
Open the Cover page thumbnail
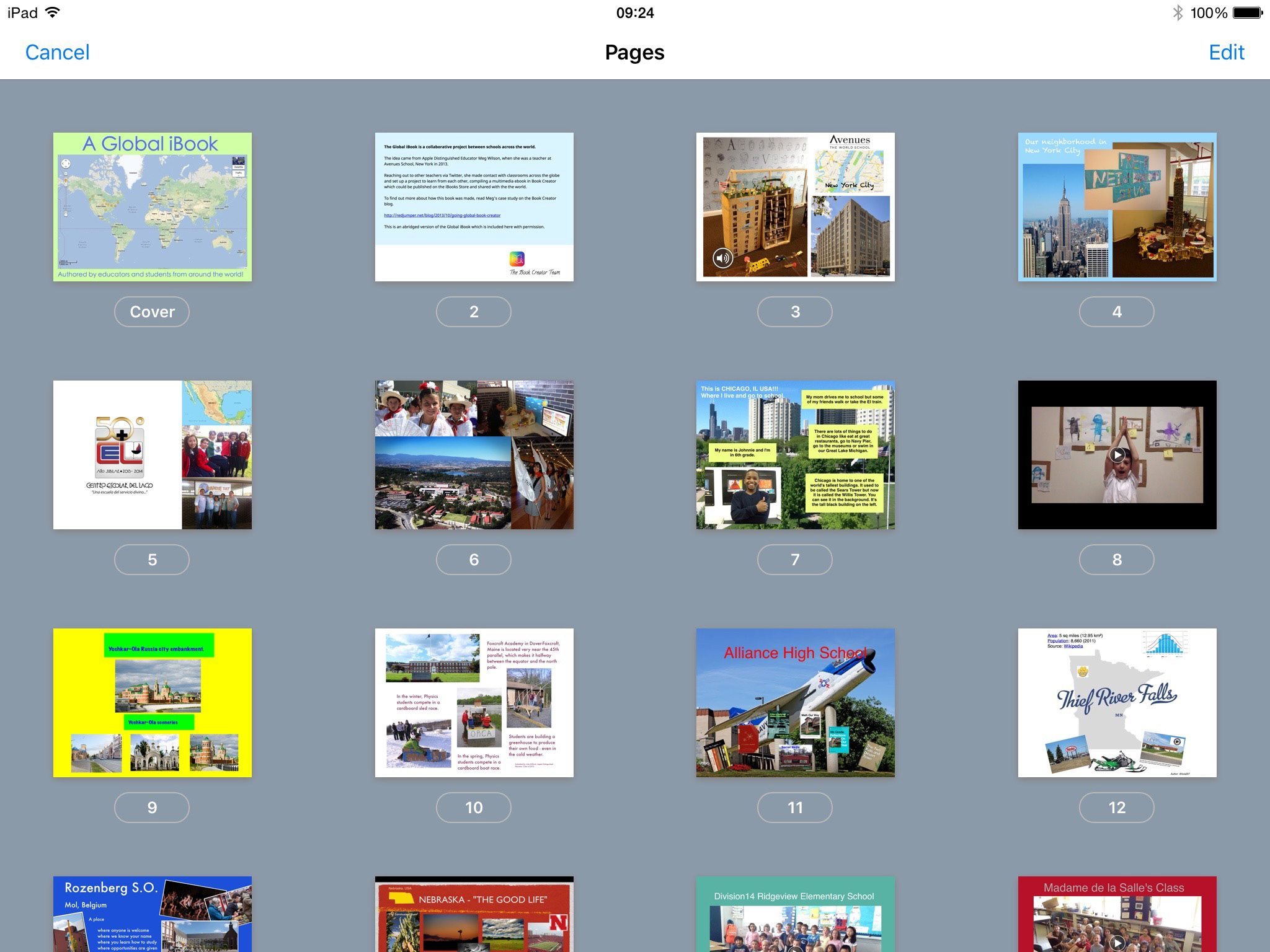(x=152, y=206)
